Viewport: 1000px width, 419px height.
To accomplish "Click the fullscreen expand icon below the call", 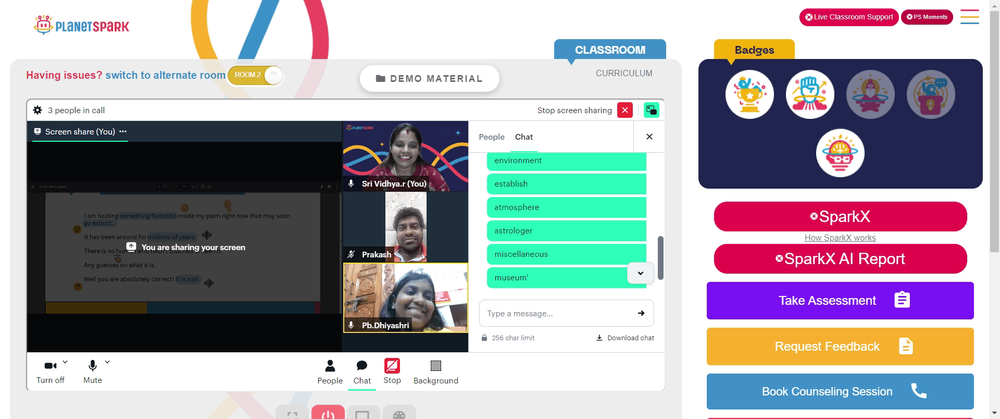I will [x=292, y=413].
